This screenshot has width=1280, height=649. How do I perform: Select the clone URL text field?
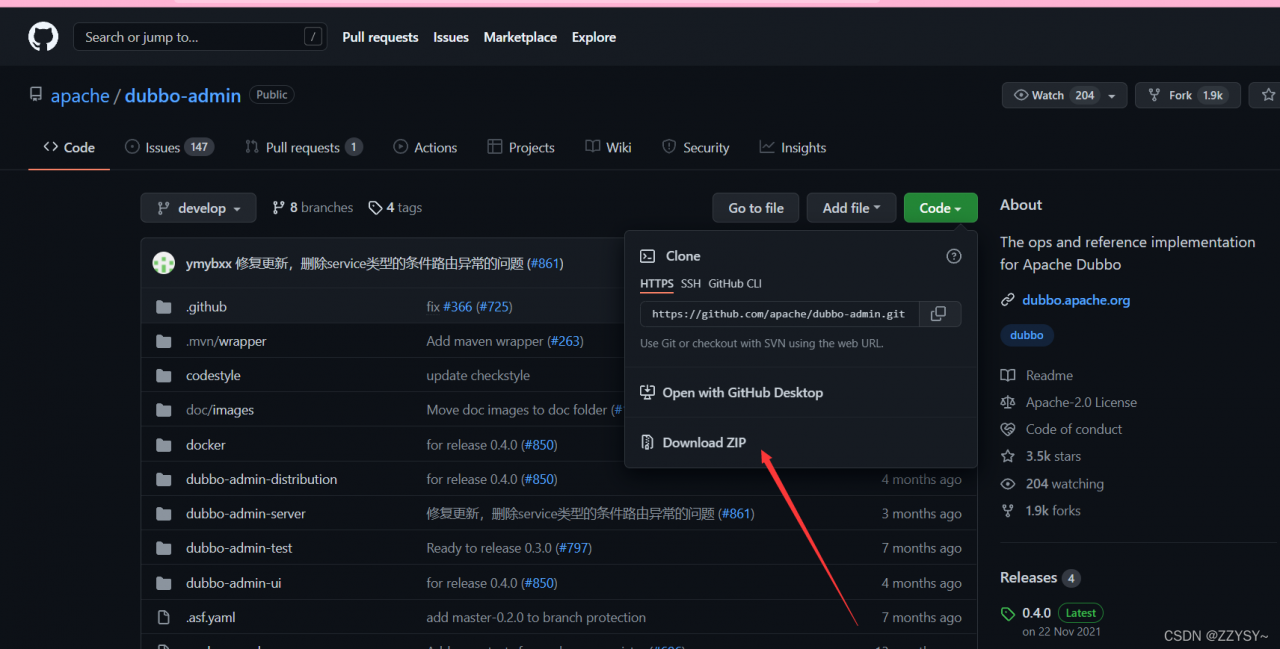pyautogui.click(x=779, y=314)
